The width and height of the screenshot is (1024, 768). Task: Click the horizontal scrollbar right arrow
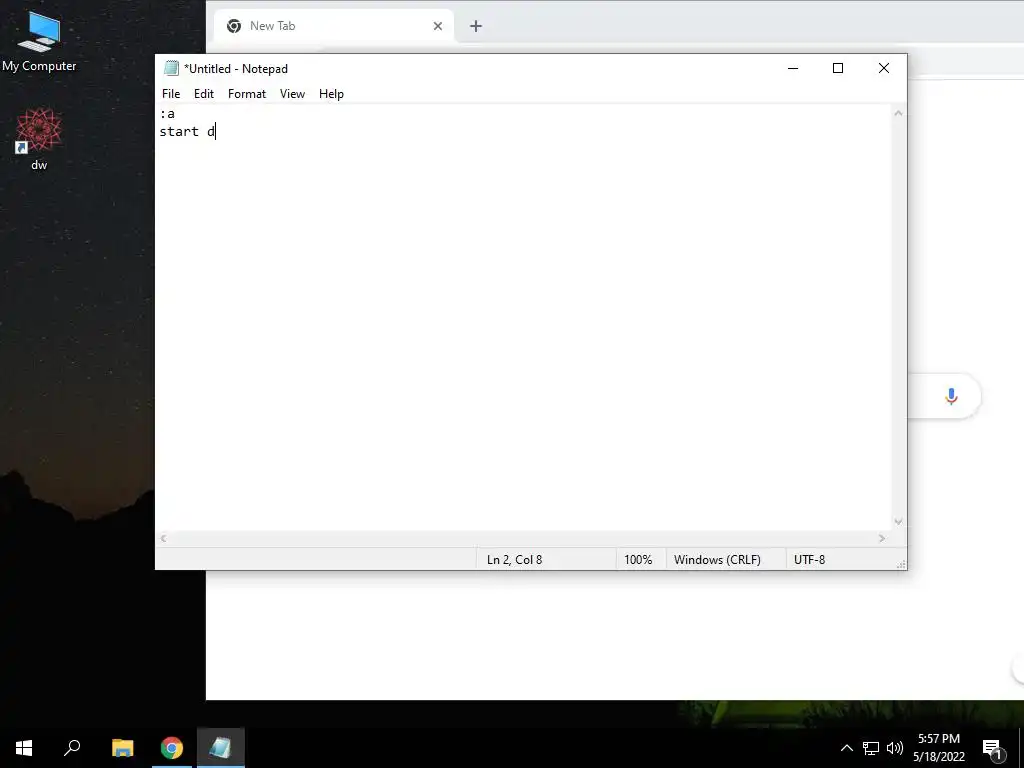tap(882, 539)
